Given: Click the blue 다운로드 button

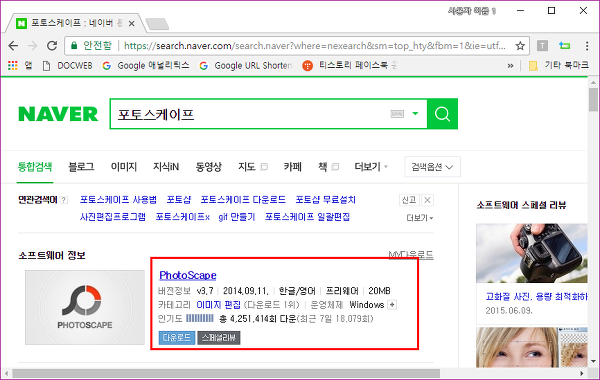Looking at the screenshot, I should click(177, 338).
